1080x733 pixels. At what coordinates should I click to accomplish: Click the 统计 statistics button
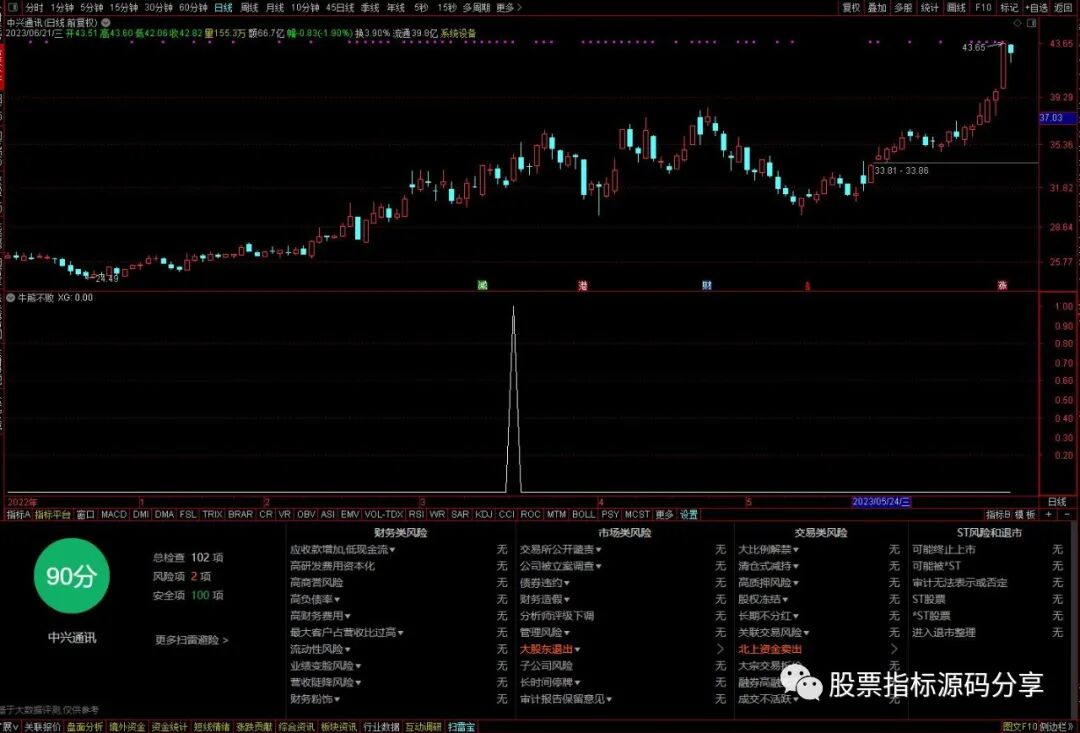pyautogui.click(x=930, y=8)
